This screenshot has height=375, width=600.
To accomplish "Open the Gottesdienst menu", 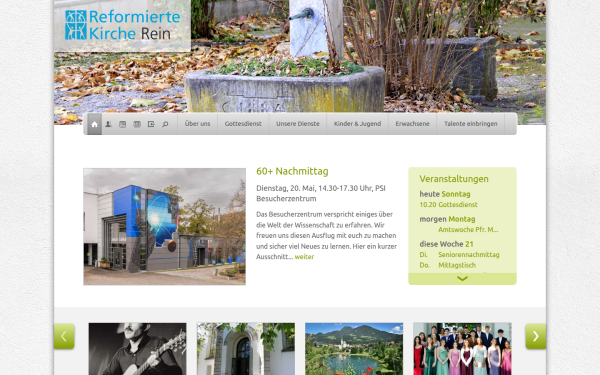I will click(243, 124).
